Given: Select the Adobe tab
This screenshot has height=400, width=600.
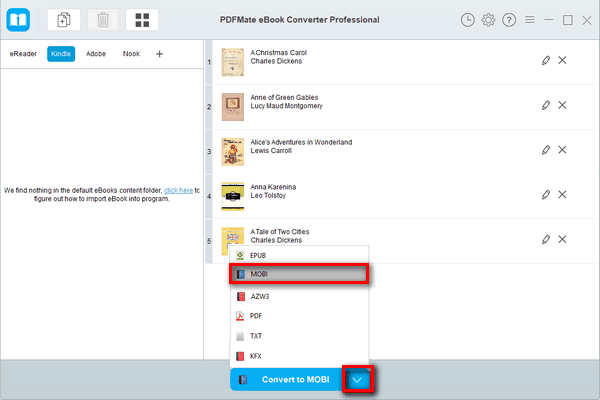Looking at the screenshot, I should click(96, 54).
